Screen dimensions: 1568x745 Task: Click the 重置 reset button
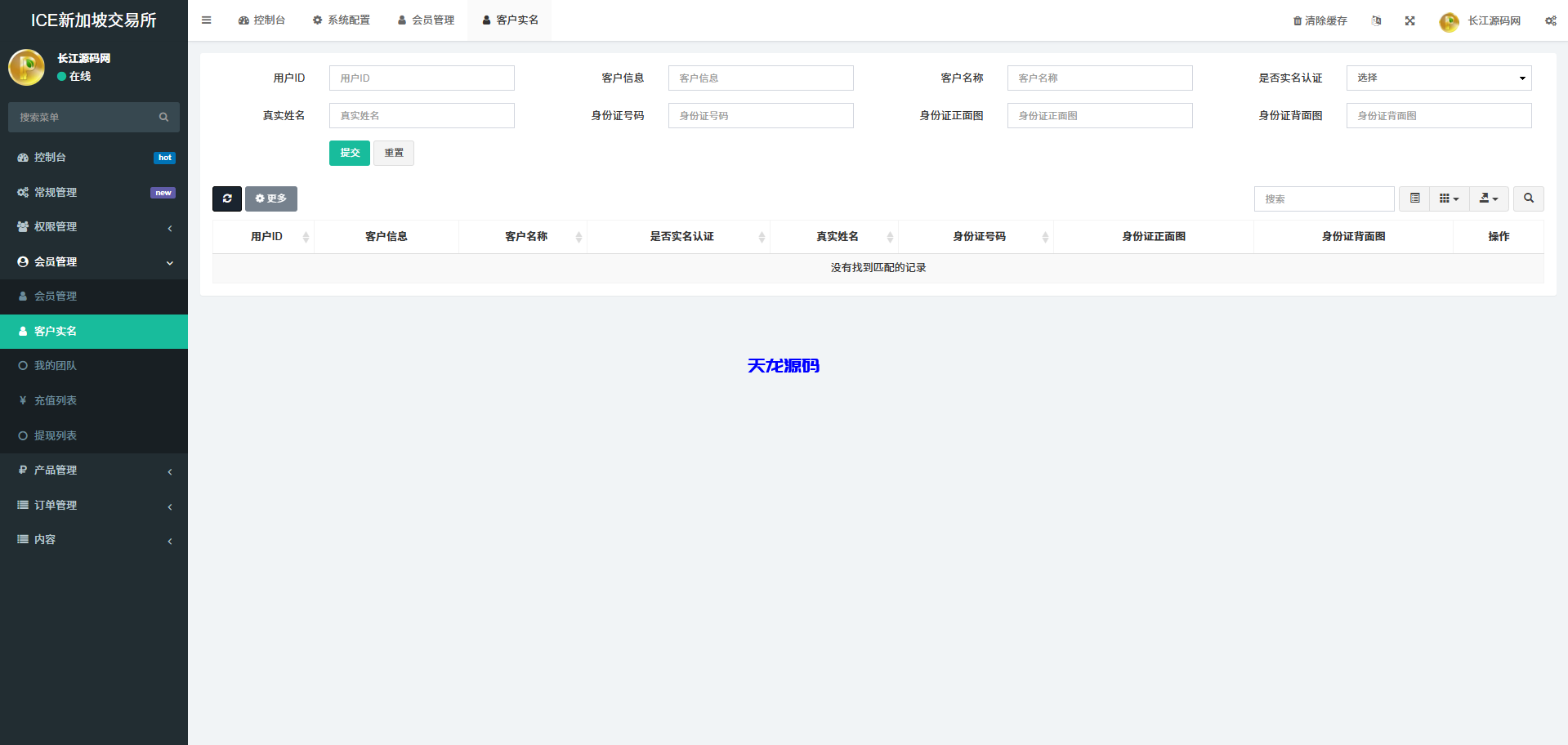[x=393, y=153]
